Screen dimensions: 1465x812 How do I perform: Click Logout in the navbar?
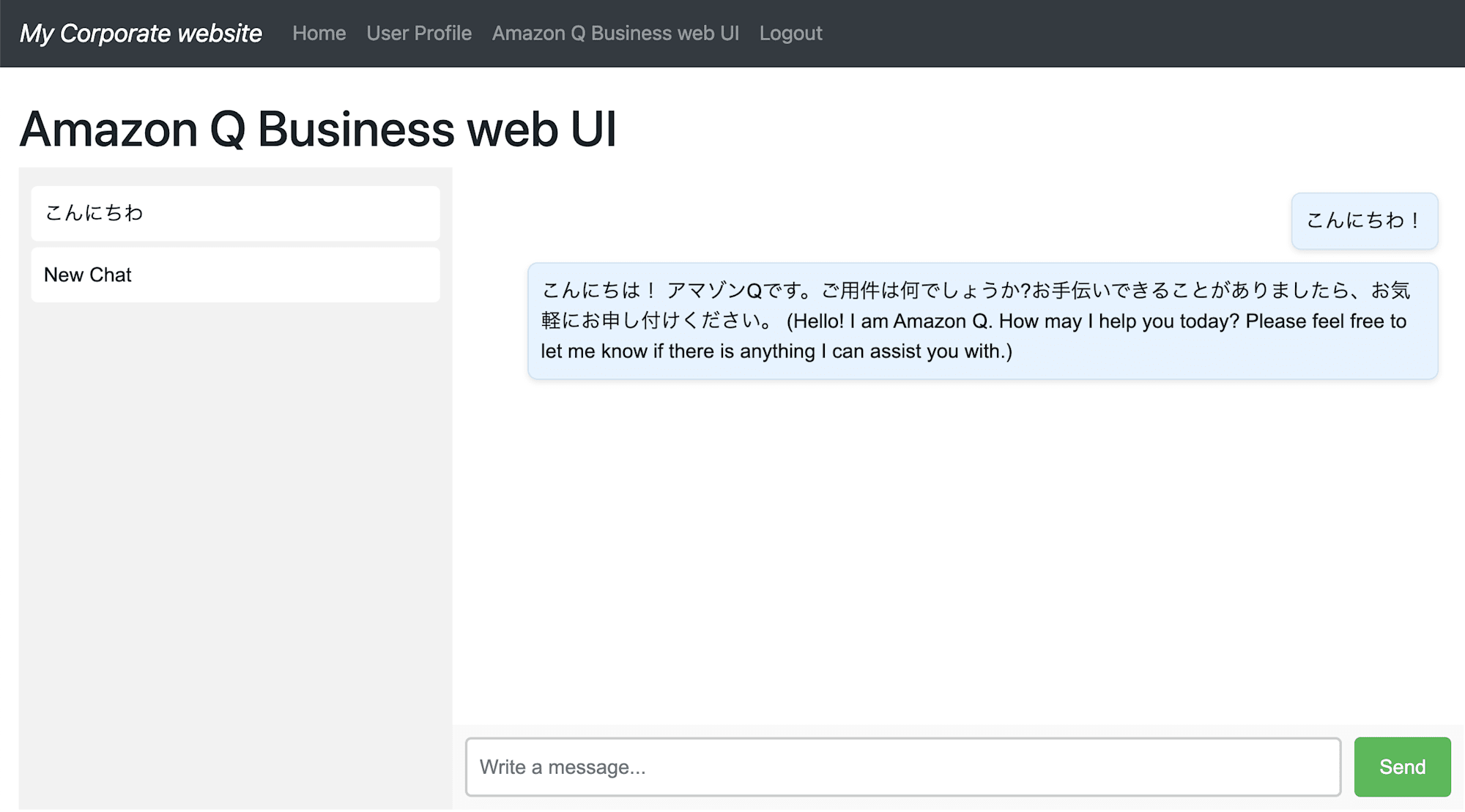click(x=790, y=34)
